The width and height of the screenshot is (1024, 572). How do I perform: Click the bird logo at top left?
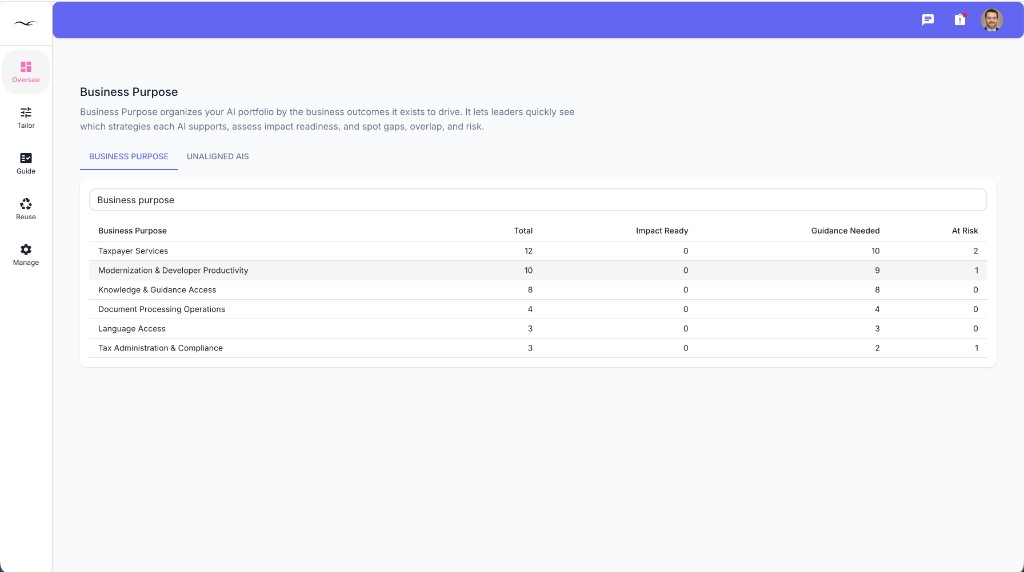(25, 24)
